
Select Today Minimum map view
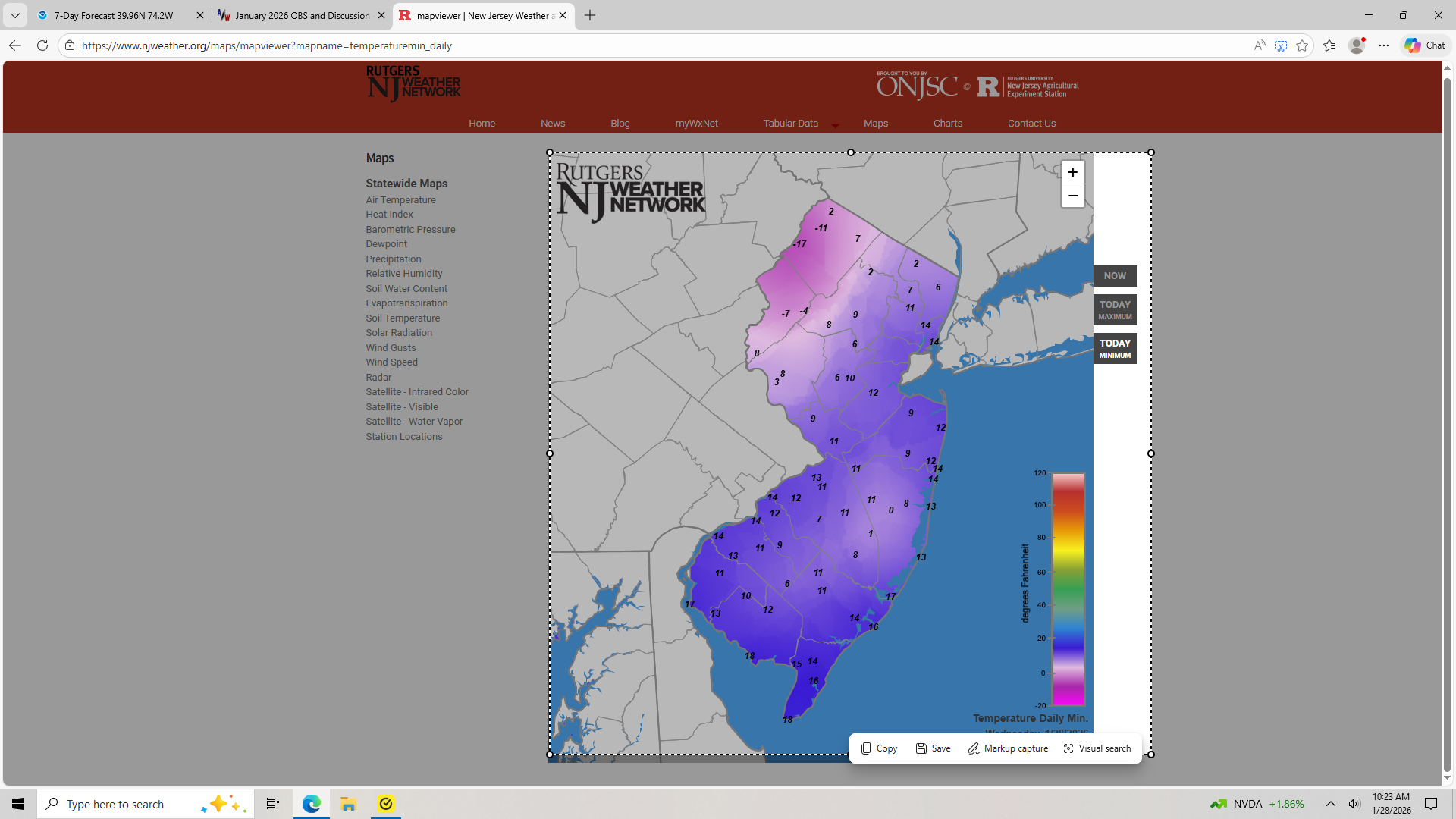pos(1115,348)
